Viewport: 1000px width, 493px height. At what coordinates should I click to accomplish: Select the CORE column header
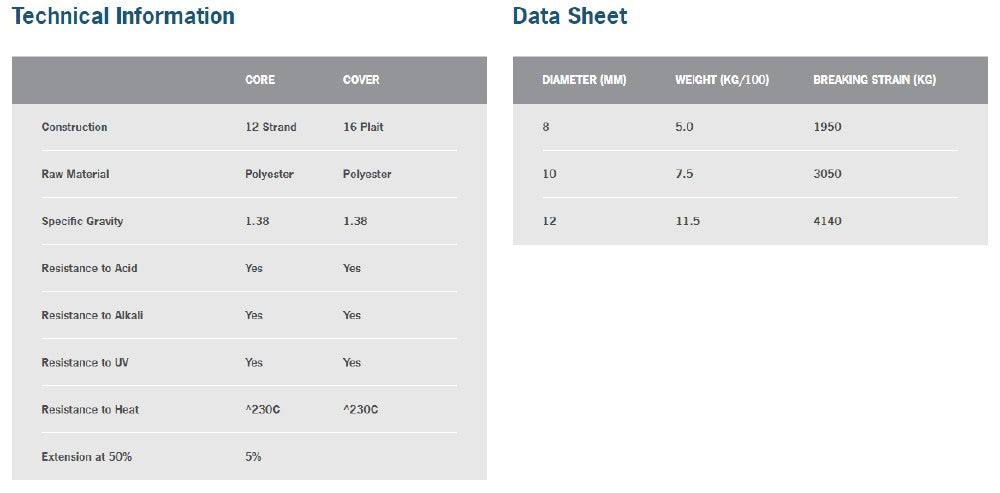(260, 80)
